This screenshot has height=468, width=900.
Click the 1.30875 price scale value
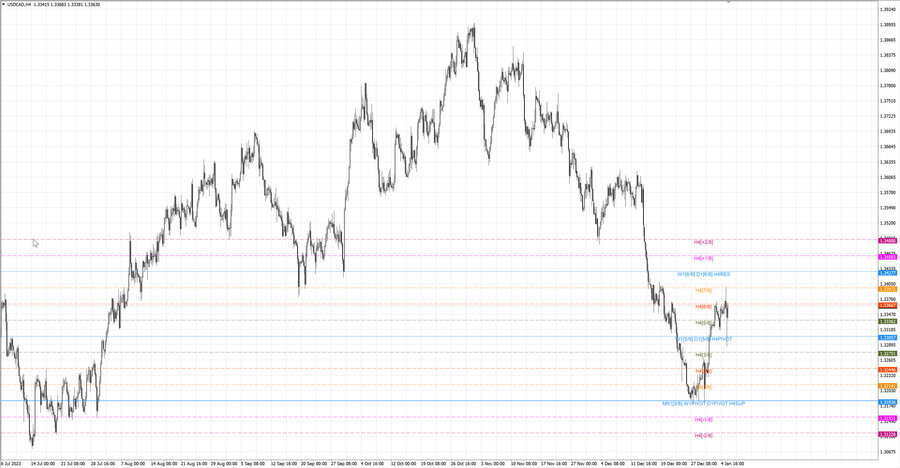coord(887,452)
